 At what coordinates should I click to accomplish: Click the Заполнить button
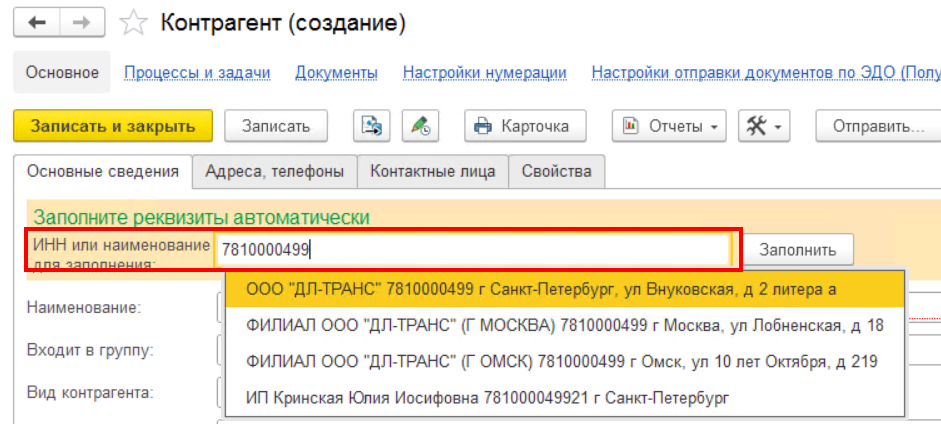798,249
